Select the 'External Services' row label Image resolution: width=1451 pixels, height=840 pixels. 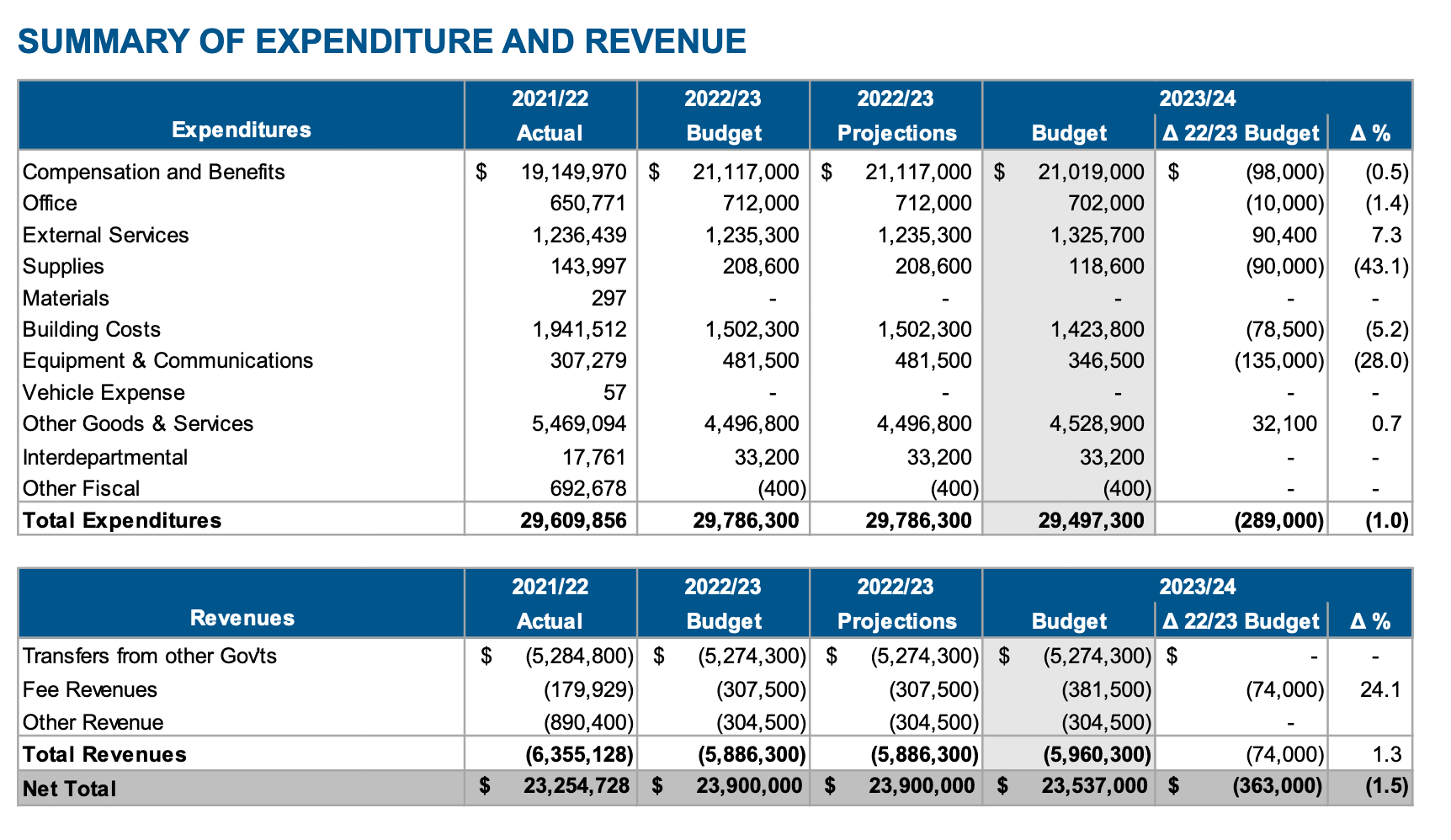tap(106, 235)
